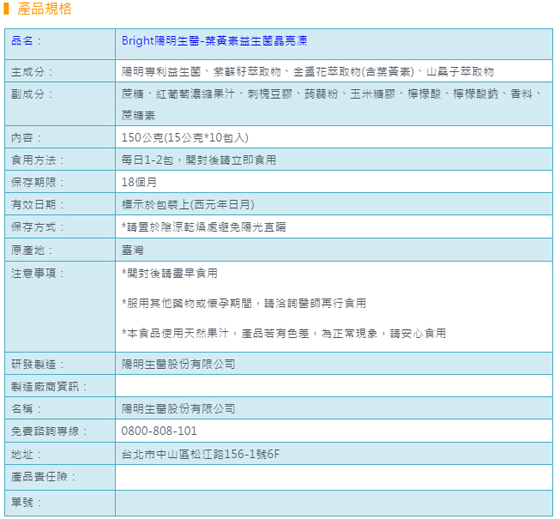The height and width of the screenshot is (519, 560).
Task: Click the main ingredients text starting 陽明專利益生菌
Action: click(308, 72)
